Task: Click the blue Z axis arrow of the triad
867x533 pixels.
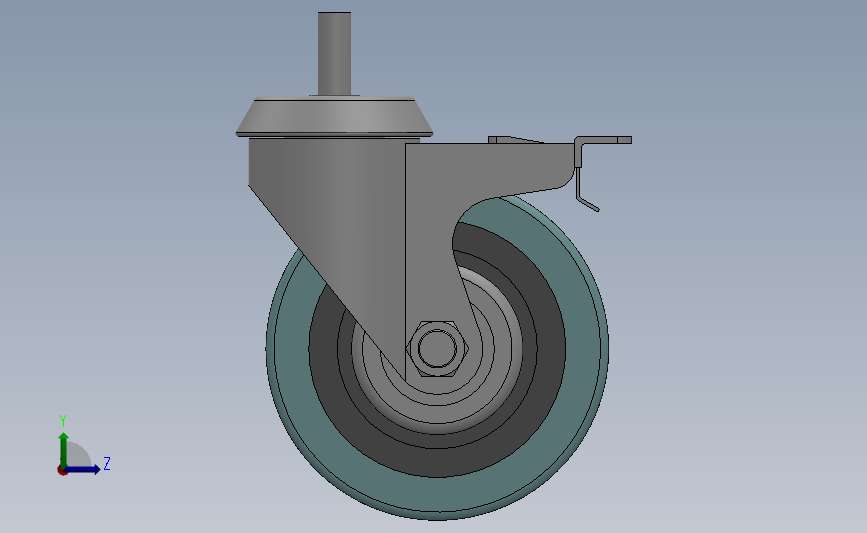Action: (x=84, y=469)
